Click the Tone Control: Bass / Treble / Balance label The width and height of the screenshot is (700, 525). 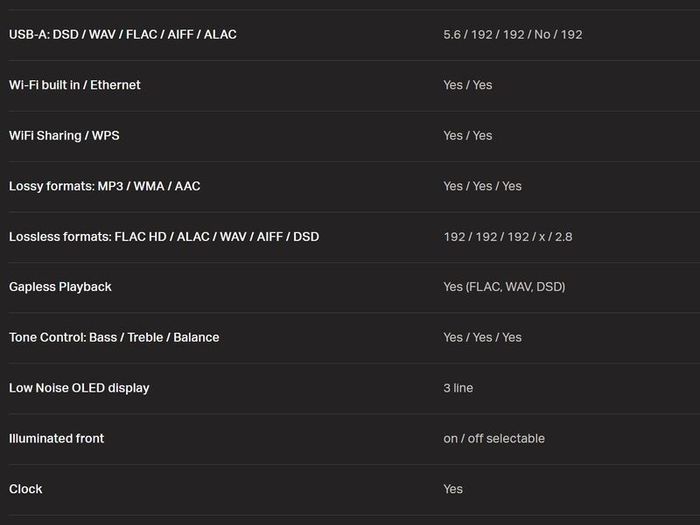click(x=114, y=337)
